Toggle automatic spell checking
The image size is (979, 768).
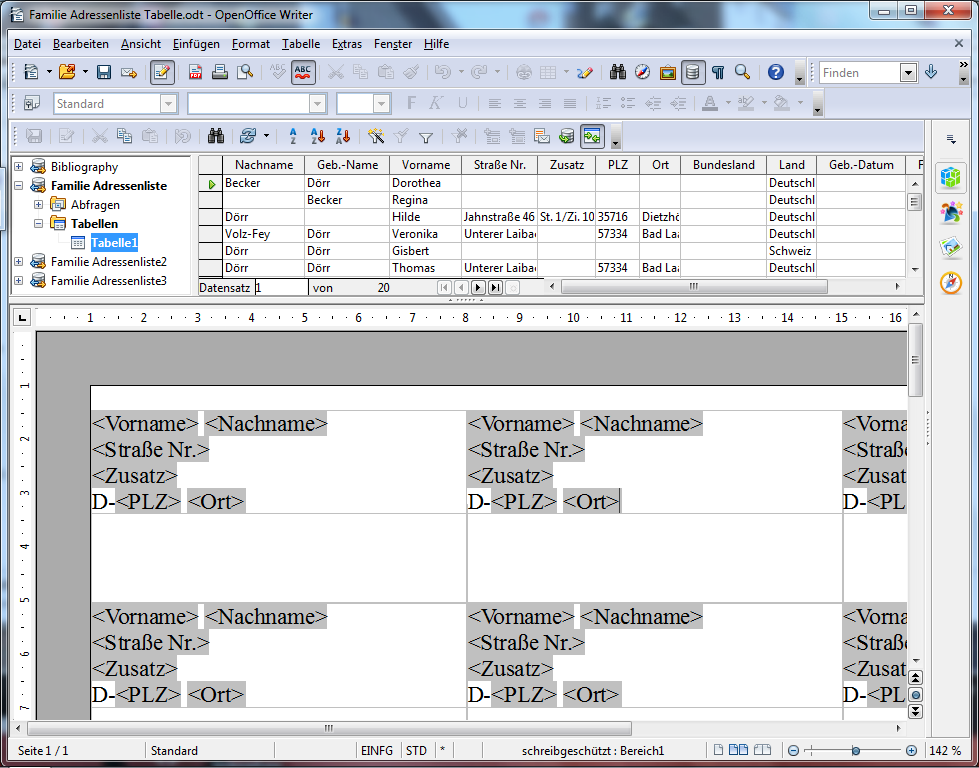coord(303,72)
